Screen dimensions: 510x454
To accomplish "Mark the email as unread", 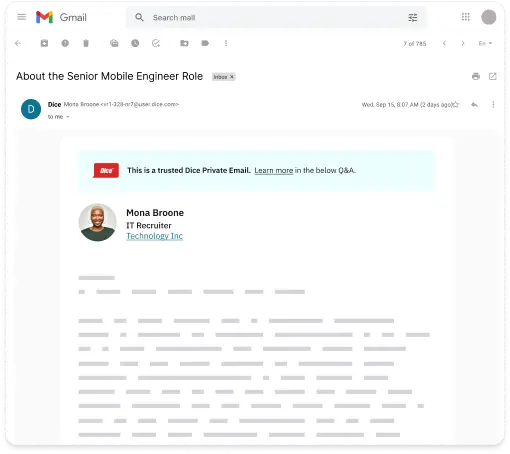I will click(x=114, y=43).
